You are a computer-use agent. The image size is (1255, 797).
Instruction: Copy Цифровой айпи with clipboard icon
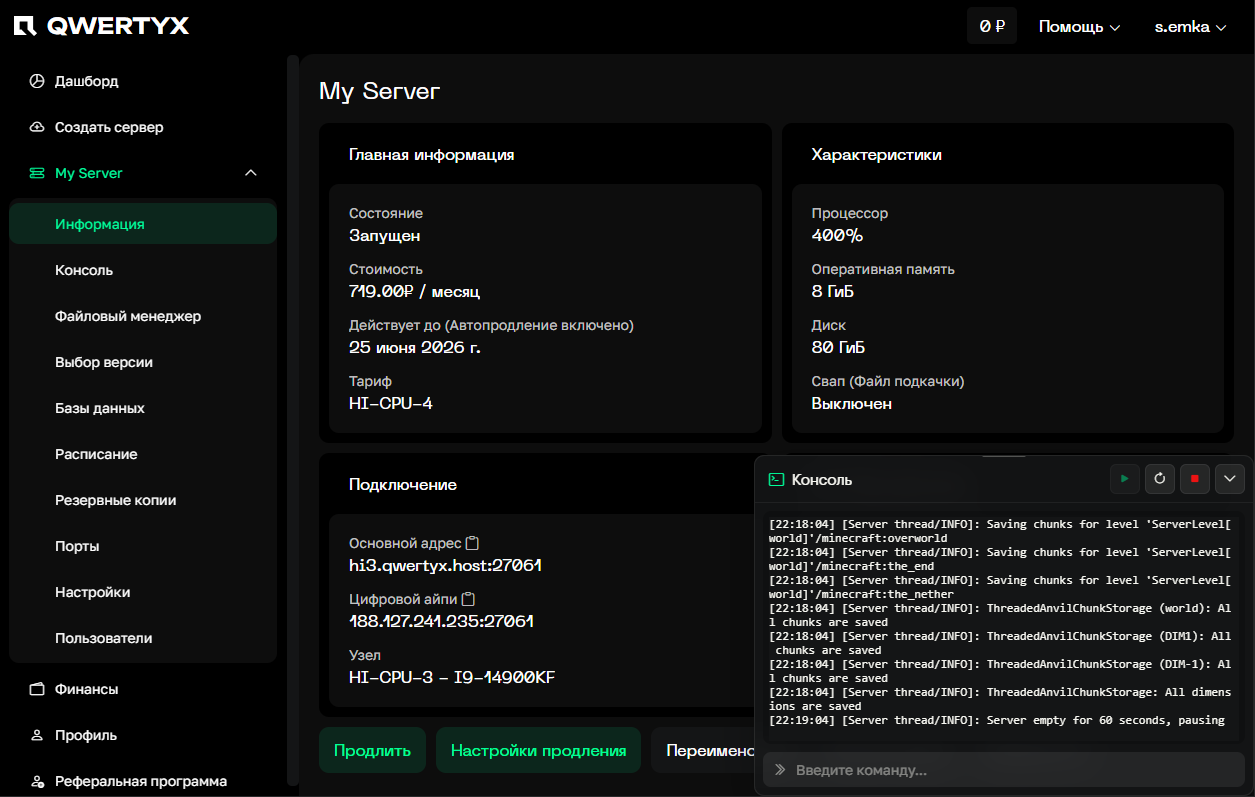468,599
